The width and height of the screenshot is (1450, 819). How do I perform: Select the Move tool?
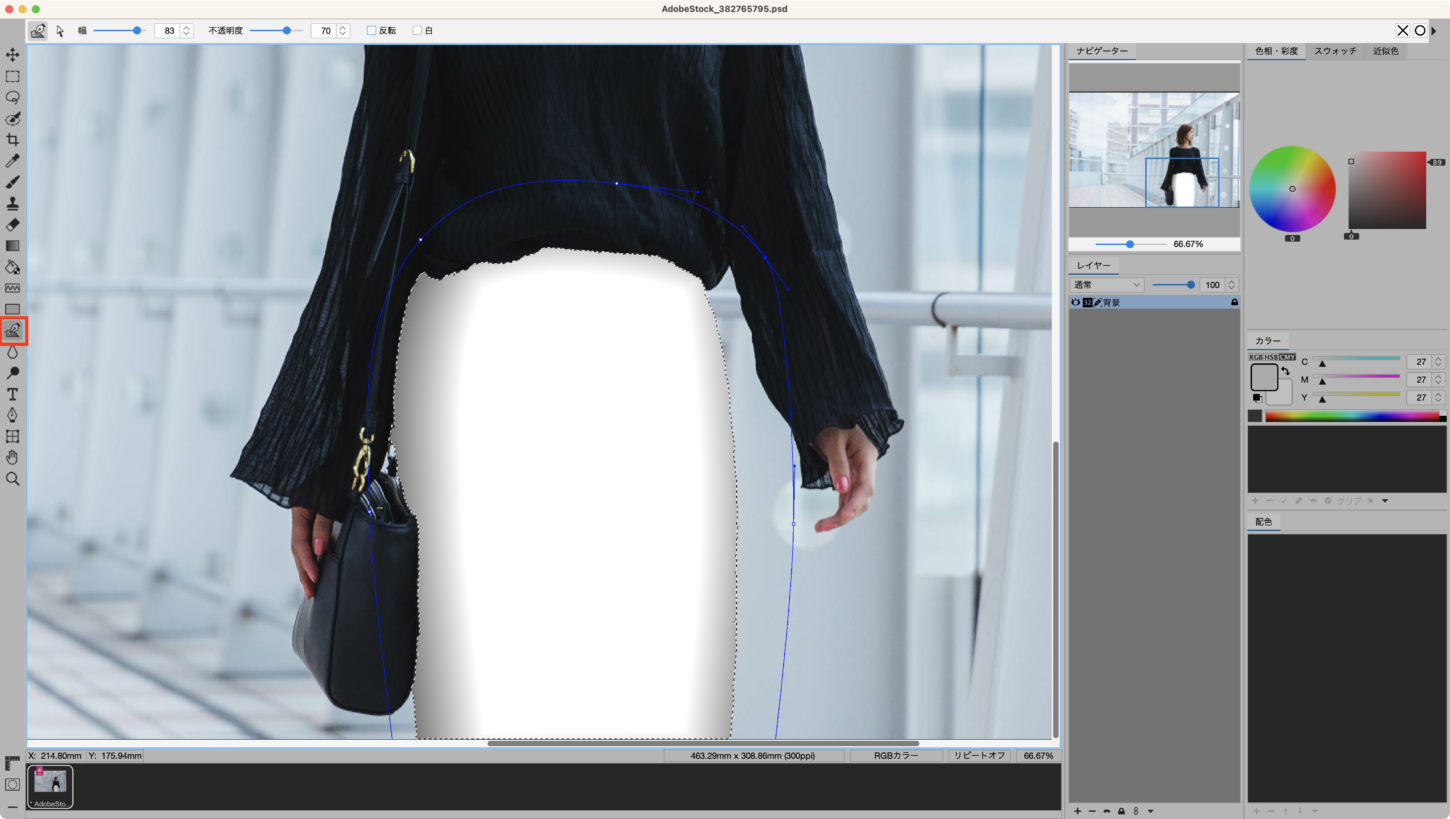coord(12,55)
